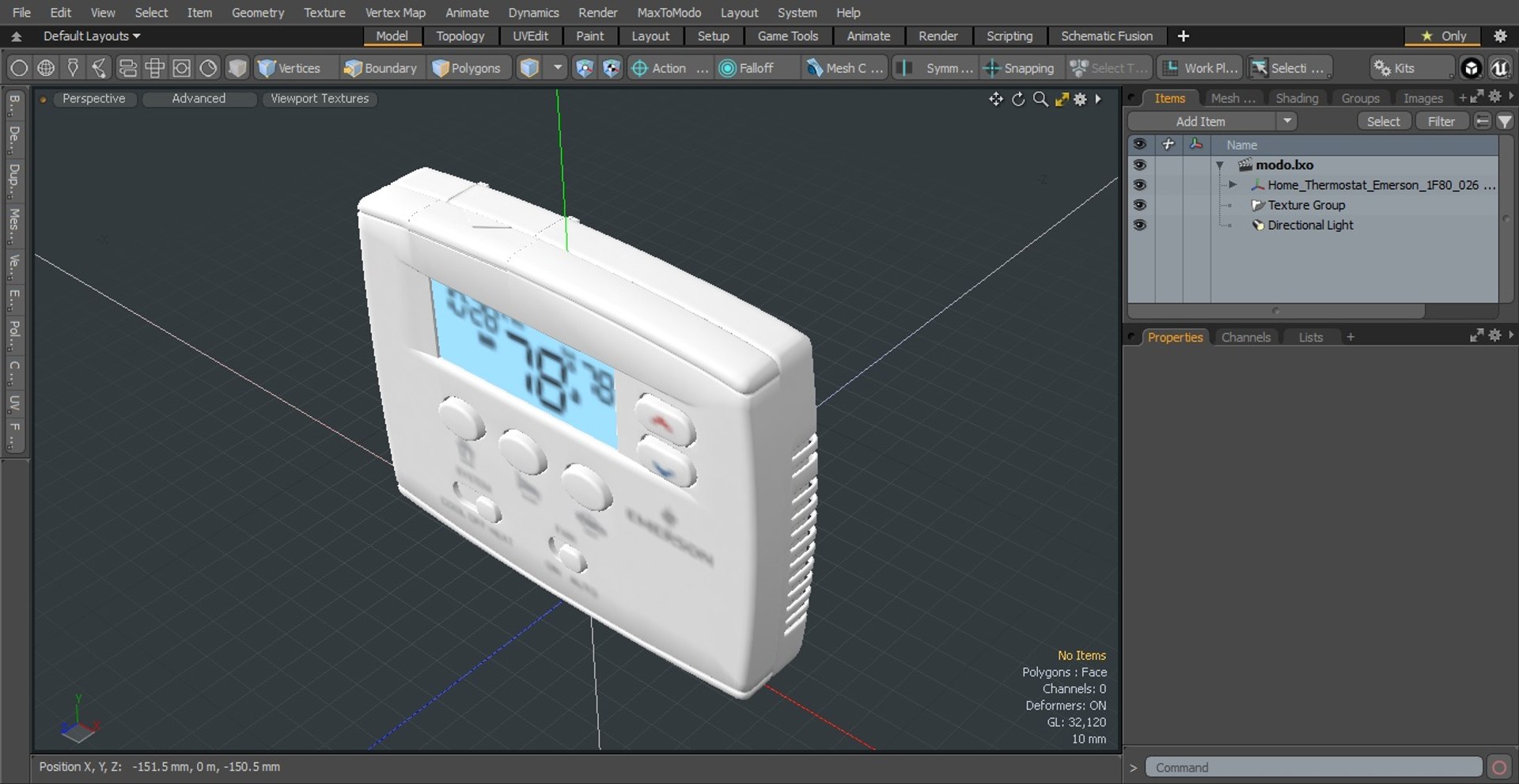
Task: Click the Viewport Textures button
Action: pyautogui.click(x=320, y=99)
